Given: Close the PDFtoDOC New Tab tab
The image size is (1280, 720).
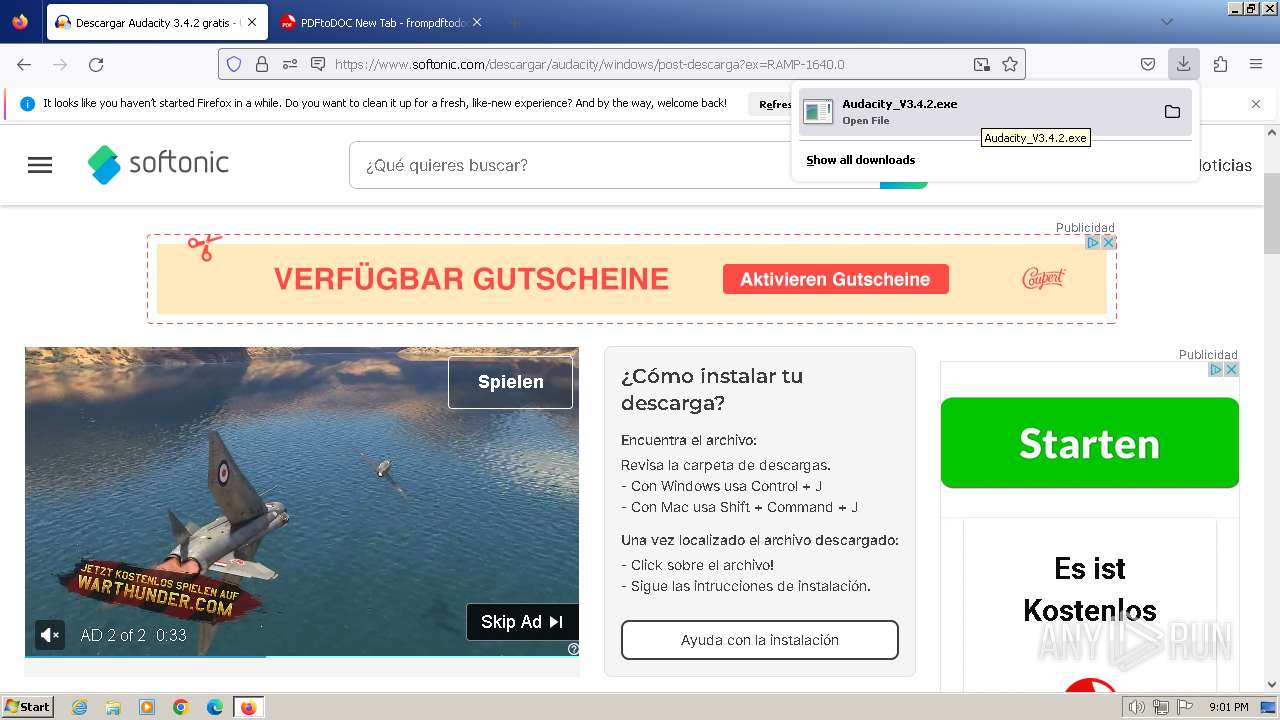Looking at the screenshot, I should [x=477, y=22].
